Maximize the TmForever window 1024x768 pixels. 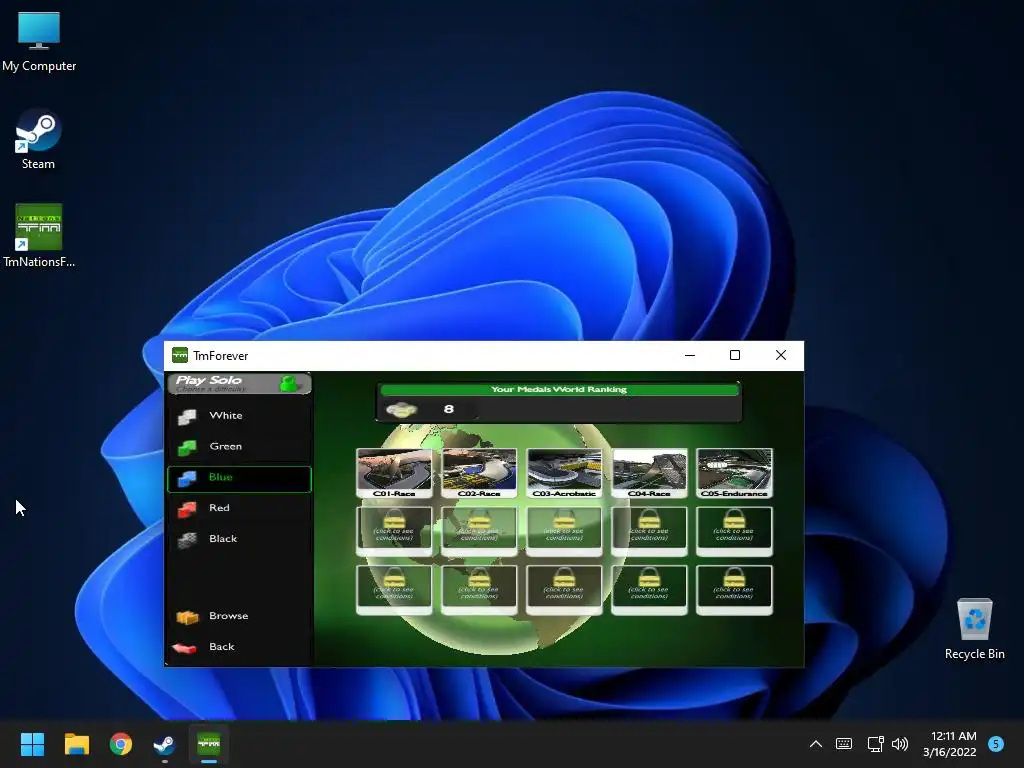click(x=735, y=355)
